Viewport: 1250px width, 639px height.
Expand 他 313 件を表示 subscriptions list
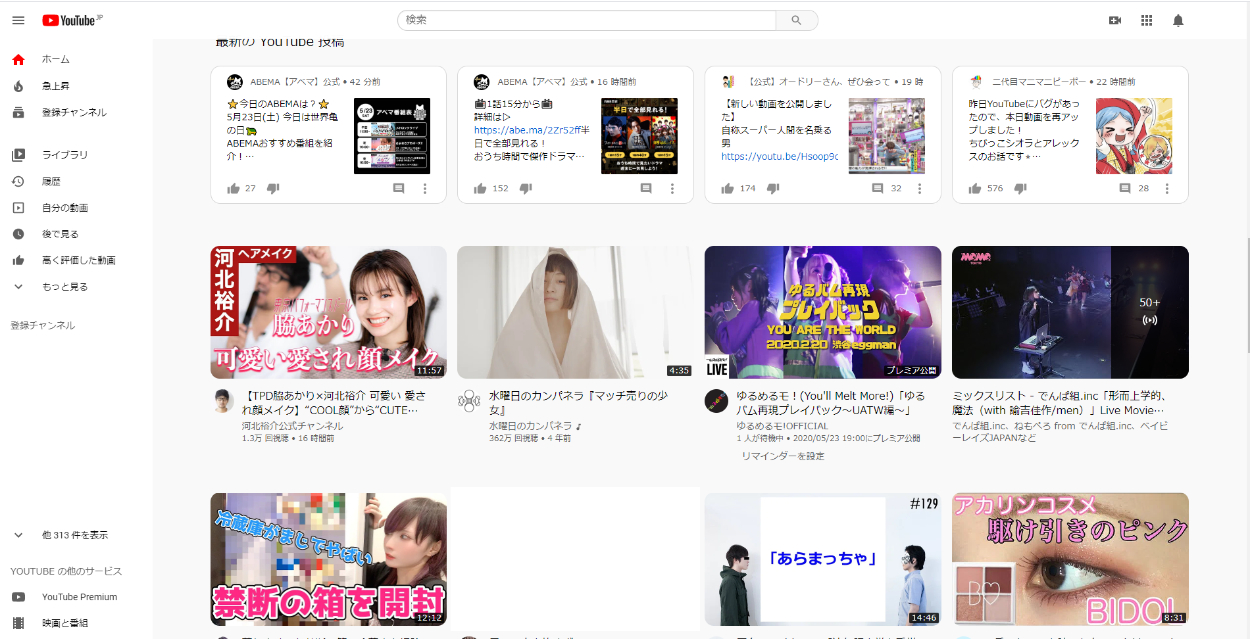click(x=74, y=535)
